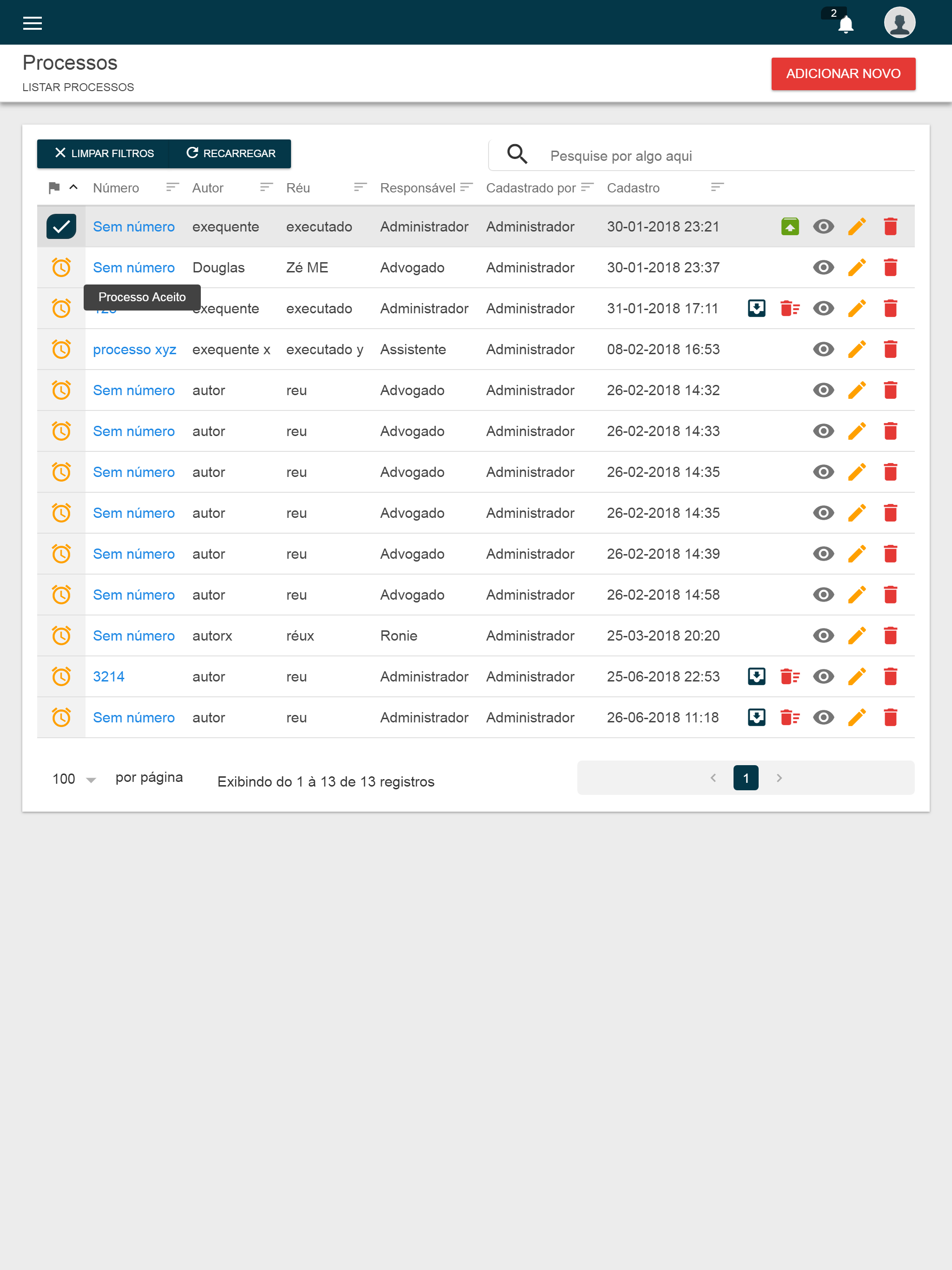952x1270 pixels.
Task: Open the hamburger navigation menu
Action: (32, 23)
